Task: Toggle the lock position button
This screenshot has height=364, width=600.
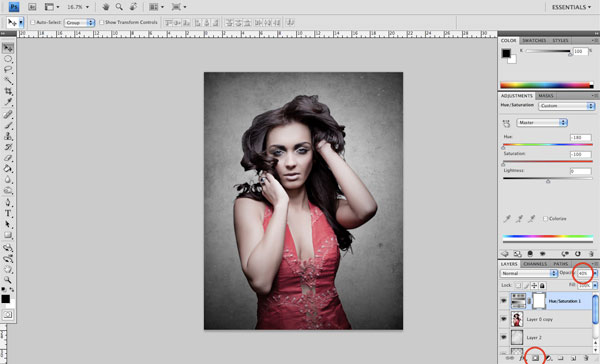Action: tap(534, 286)
